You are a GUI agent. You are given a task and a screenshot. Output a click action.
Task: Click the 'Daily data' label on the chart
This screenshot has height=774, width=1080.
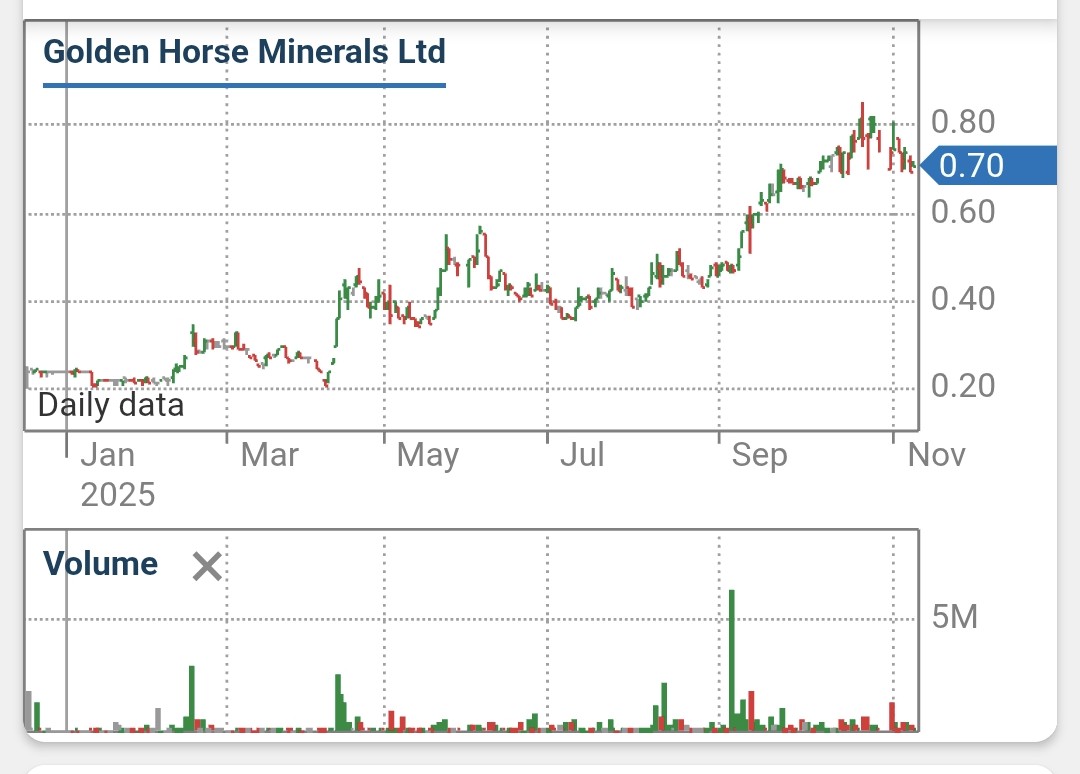111,405
